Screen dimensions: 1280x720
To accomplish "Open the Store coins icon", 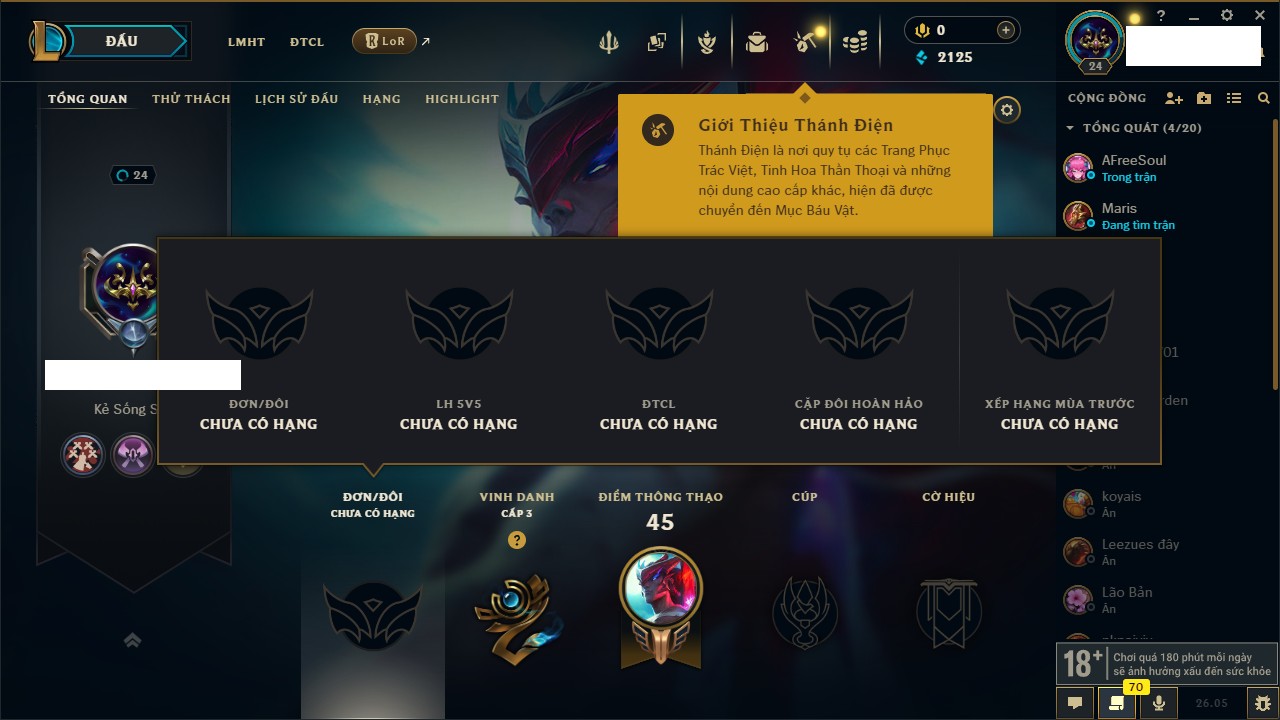I will coord(854,42).
